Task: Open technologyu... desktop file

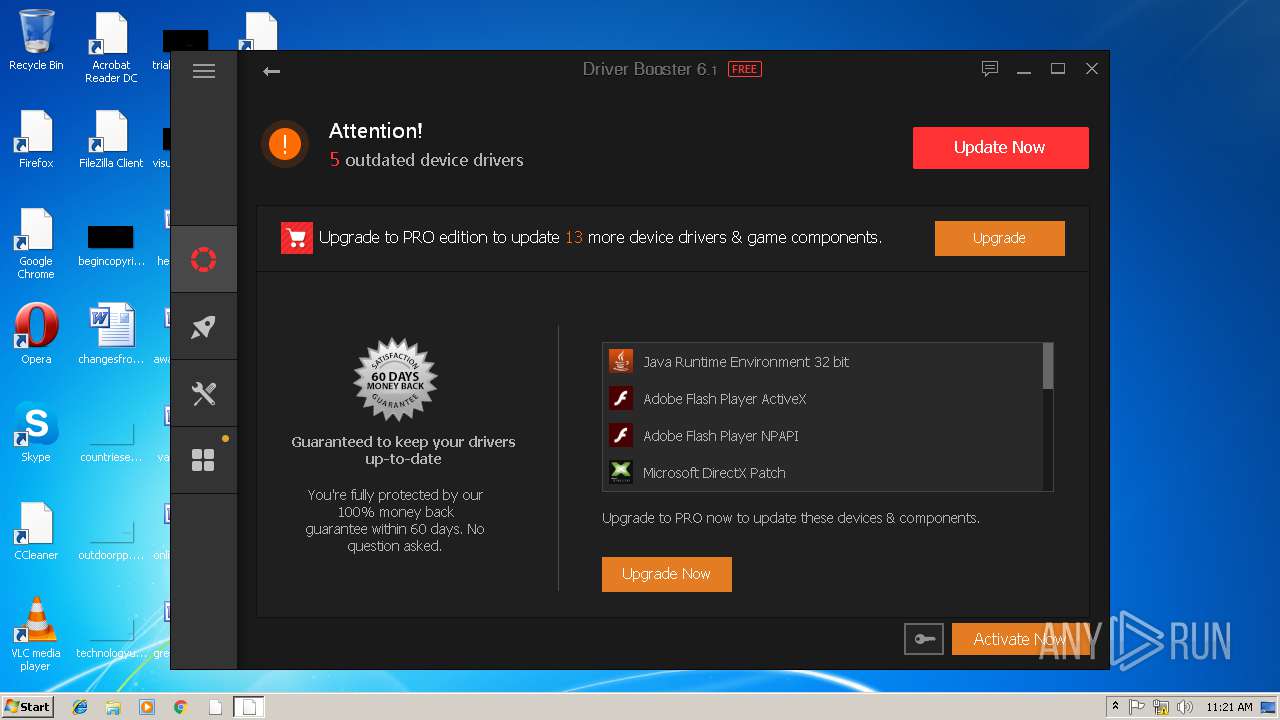Action: click(111, 640)
